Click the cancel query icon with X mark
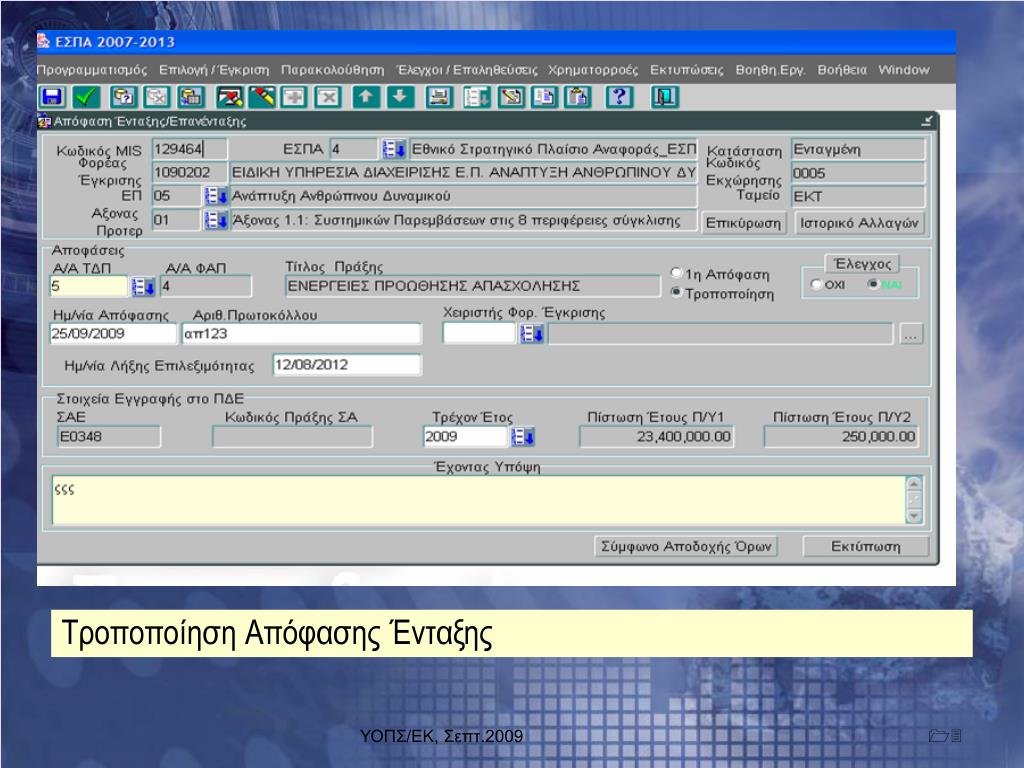Viewport: 1024px width, 768px height. click(x=157, y=97)
